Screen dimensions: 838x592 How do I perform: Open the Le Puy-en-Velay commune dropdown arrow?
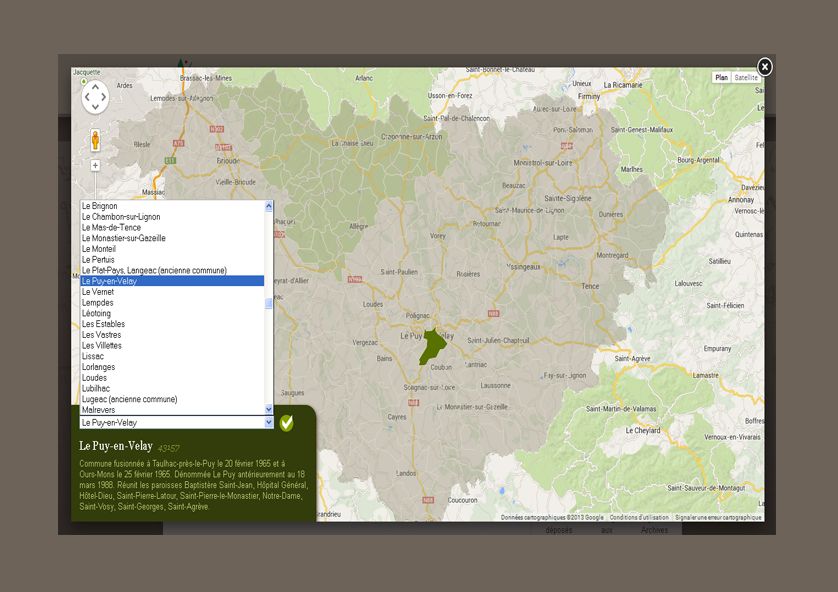[268, 423]
